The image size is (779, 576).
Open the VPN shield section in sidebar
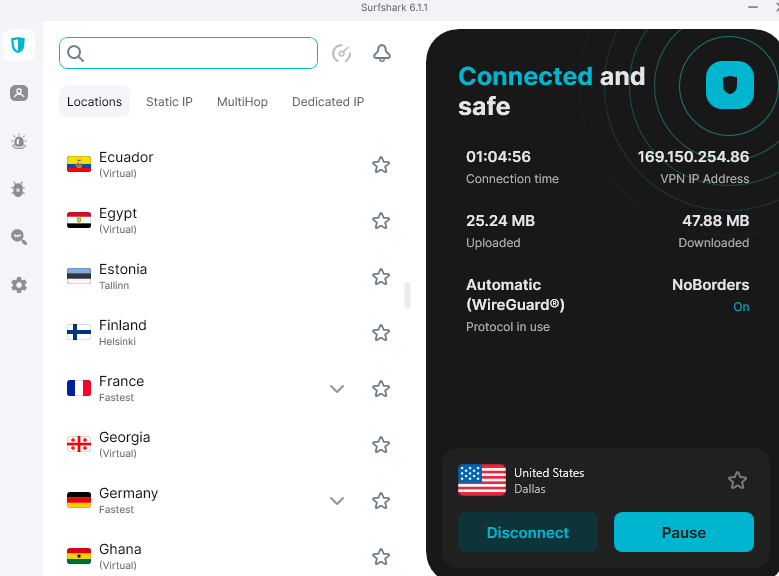coord(19,45)
